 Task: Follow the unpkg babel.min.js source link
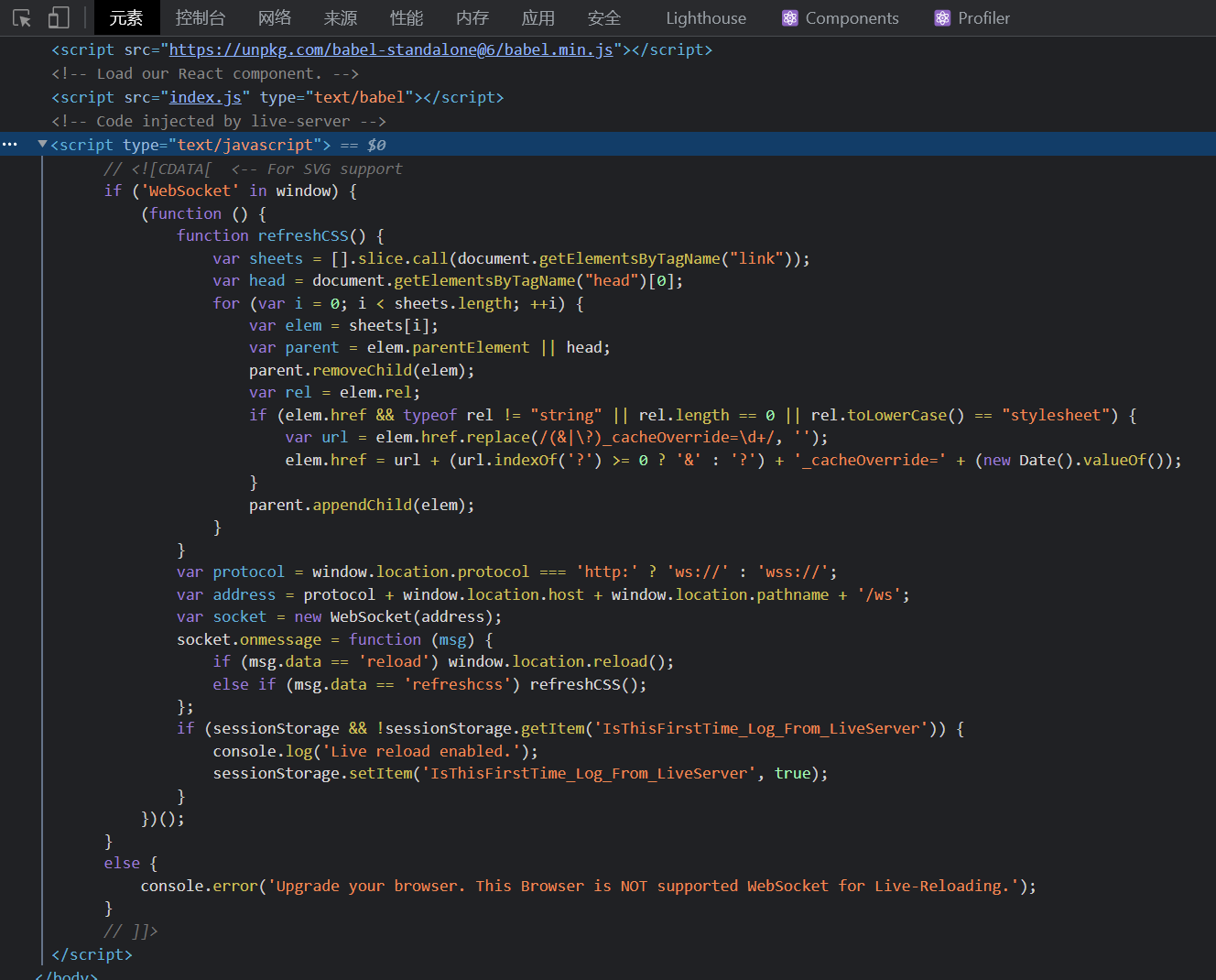point(391,49)
